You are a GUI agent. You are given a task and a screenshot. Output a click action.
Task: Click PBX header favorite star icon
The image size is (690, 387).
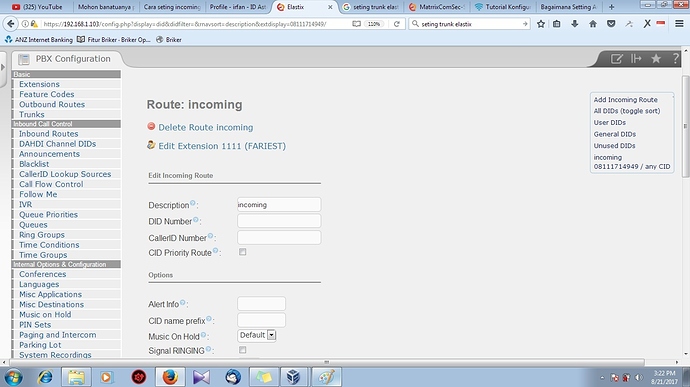656,59
